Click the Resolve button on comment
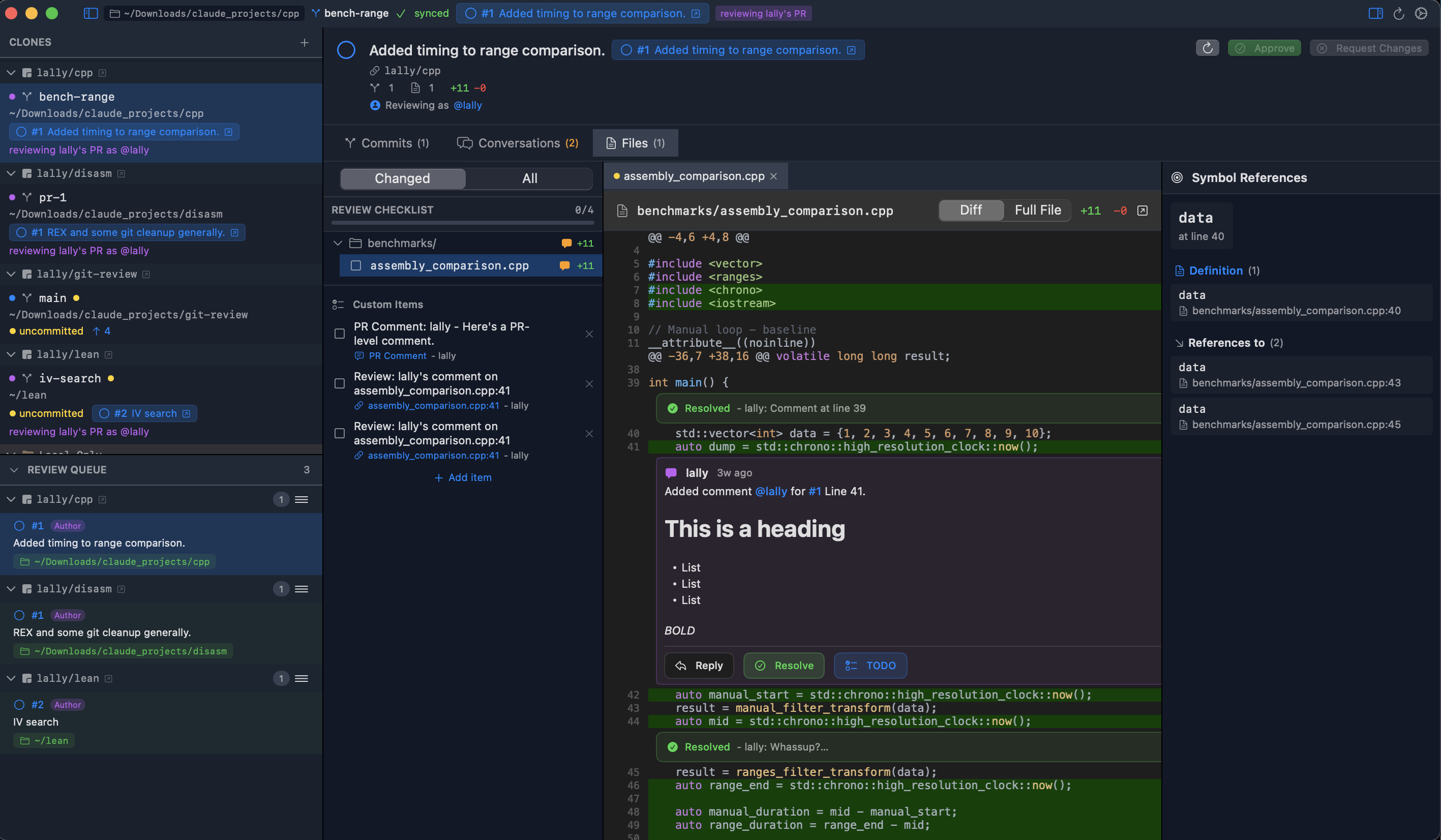The height and width of the screenshot is (840, 1441). pos(784,666)
